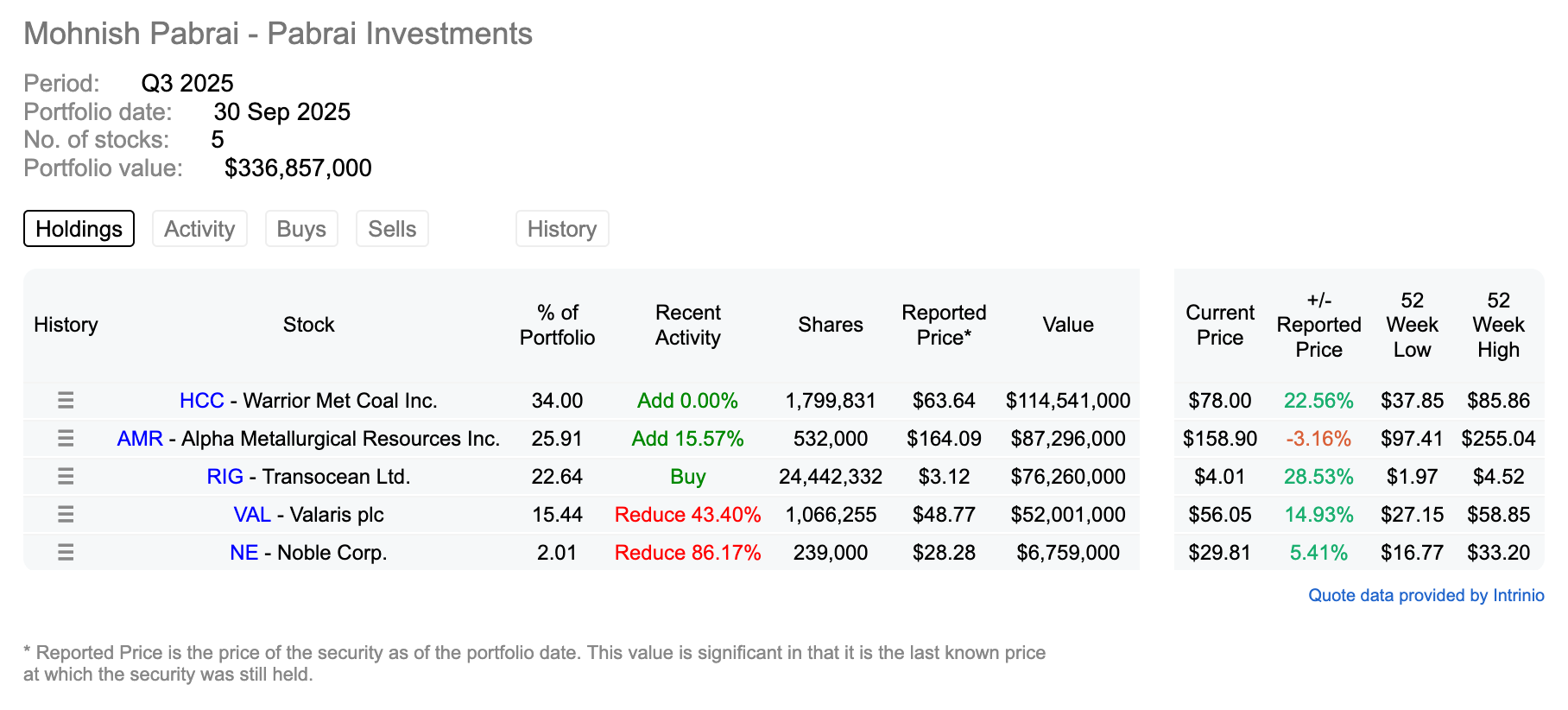Image resolution: width=1568 pixels, height=710 pixels.
Task: Open AMR stock ticker link
Action: coord(140,439)
